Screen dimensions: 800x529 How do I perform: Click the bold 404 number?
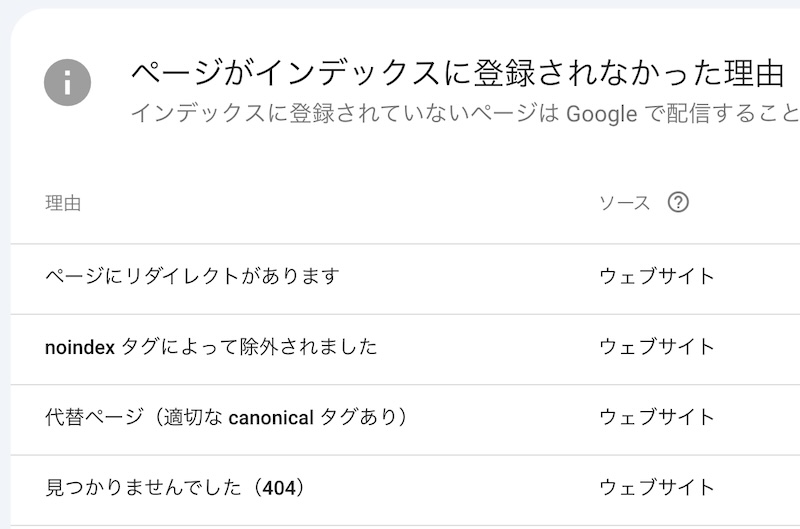[279, 488]
